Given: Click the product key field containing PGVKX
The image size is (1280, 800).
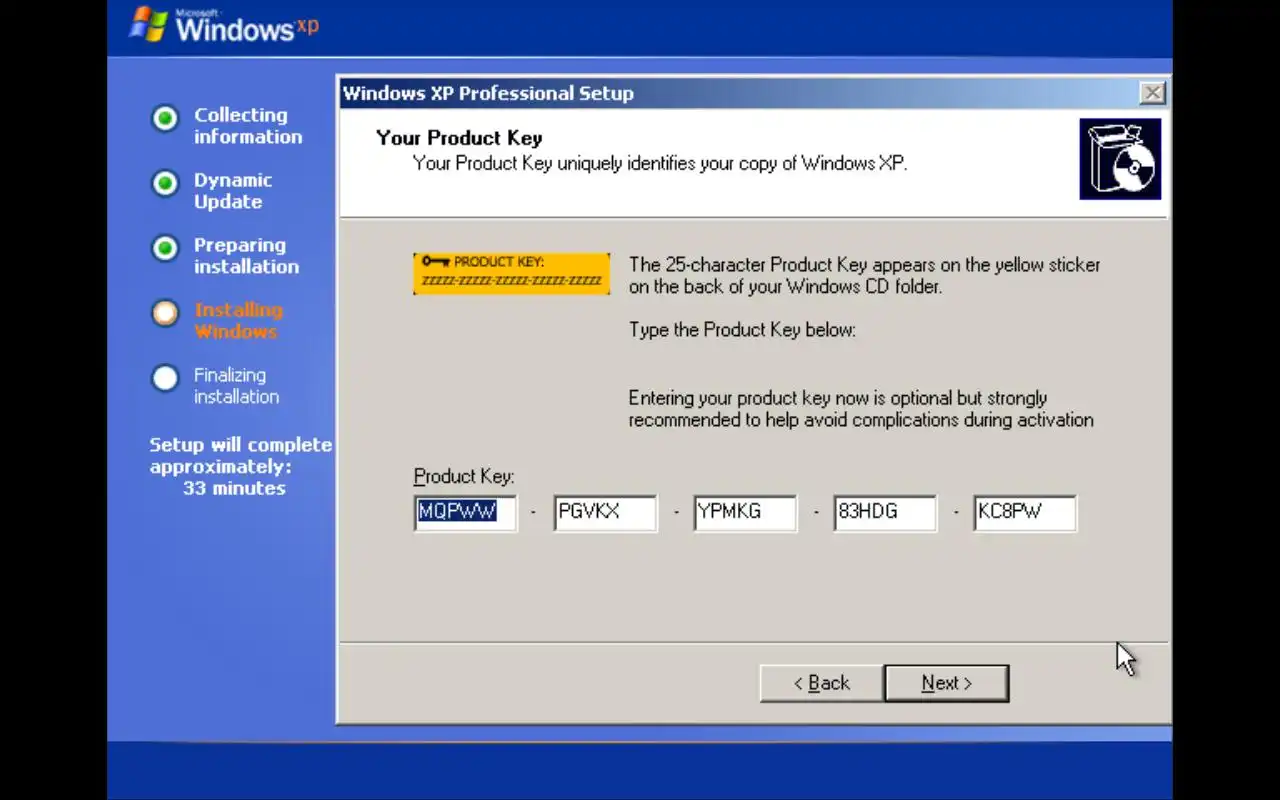Looking at the screenshot, I should coord(605,512).
